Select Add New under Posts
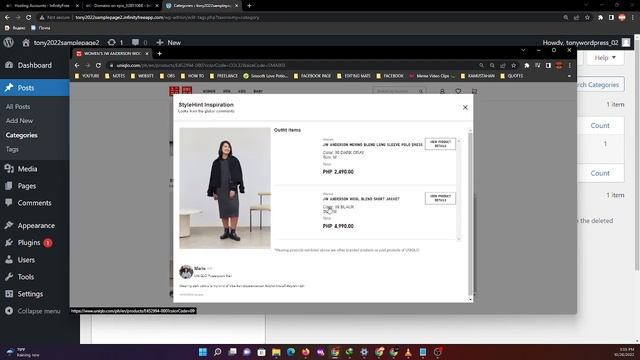The image size is (640, 360). pos(20,121)
